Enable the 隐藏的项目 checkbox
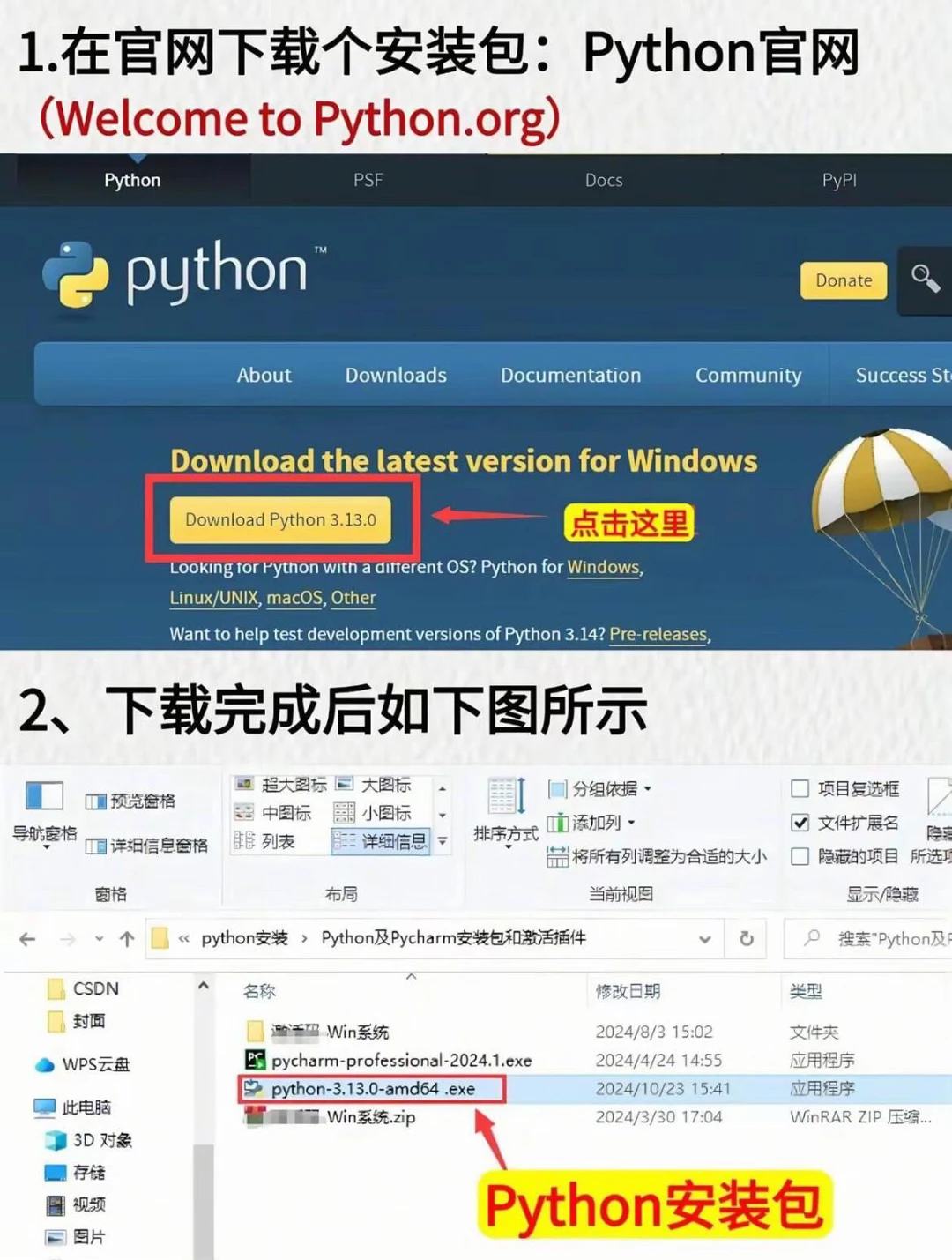Screen dimensions: 952x1260 pos(800,856)
